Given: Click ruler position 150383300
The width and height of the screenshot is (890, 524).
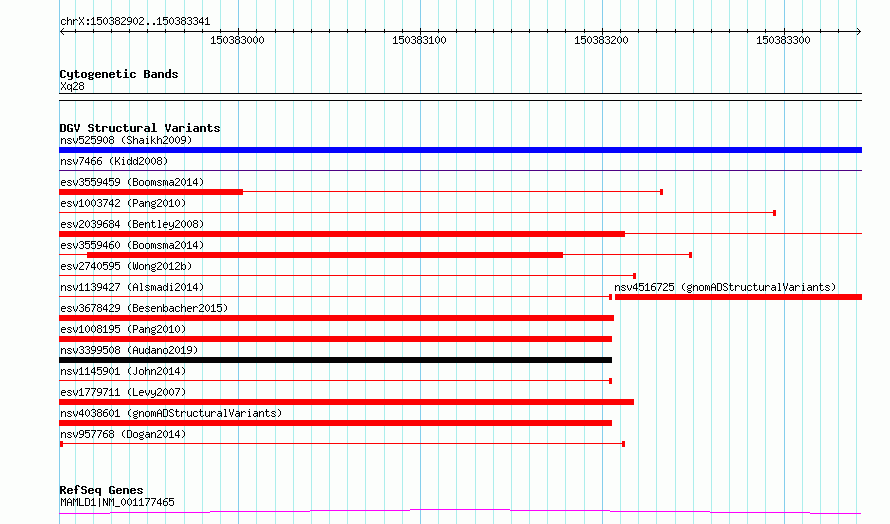Looking at the screenshot, I should click(783, 40).
